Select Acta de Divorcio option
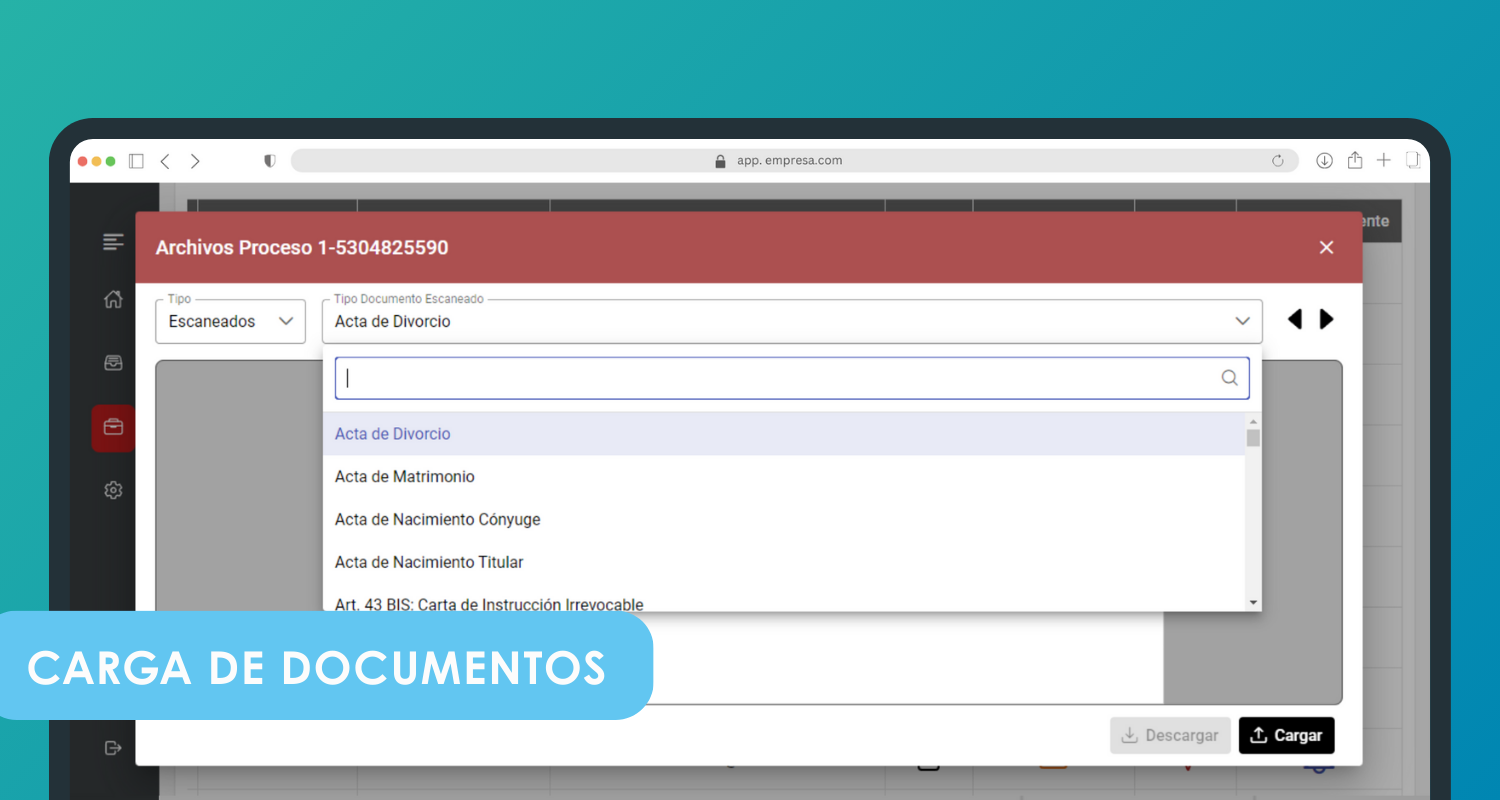This screenshot has width=1500, height=800. [392, 434]
